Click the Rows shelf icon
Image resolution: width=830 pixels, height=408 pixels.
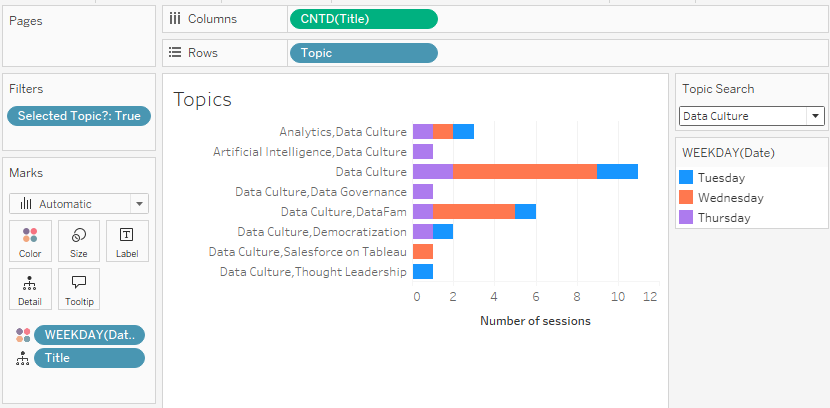click(175, 53)
